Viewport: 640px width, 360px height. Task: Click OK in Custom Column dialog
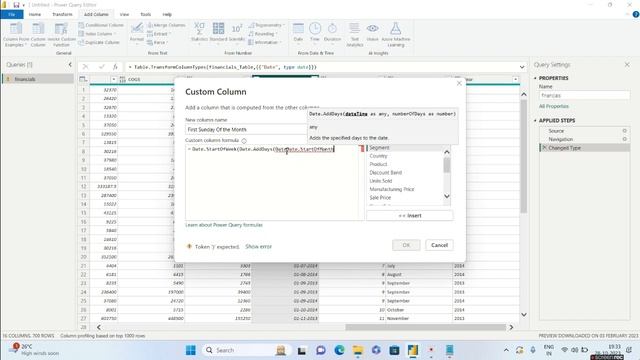(x=406, y=245)
